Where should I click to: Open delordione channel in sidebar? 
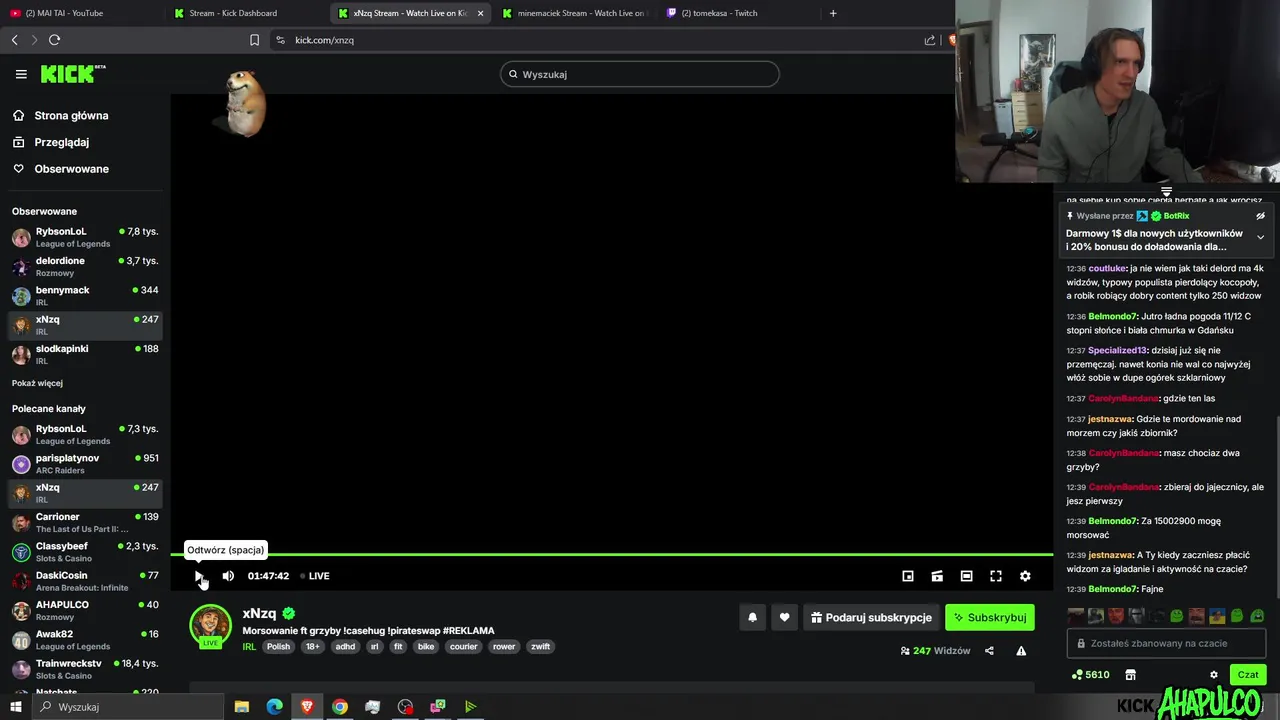click(85, 266)
